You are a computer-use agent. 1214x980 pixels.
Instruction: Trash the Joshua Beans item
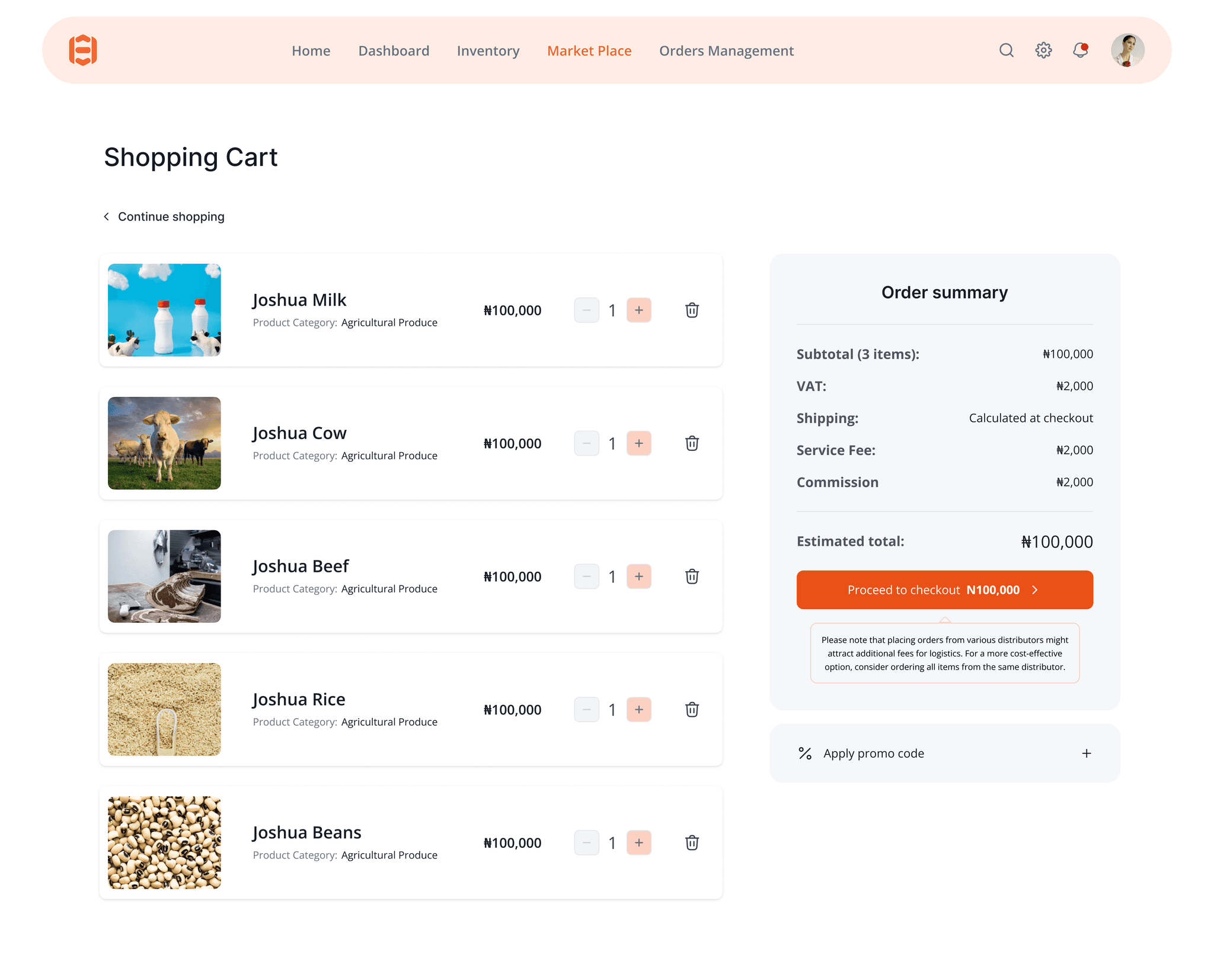tap(692, 843)
